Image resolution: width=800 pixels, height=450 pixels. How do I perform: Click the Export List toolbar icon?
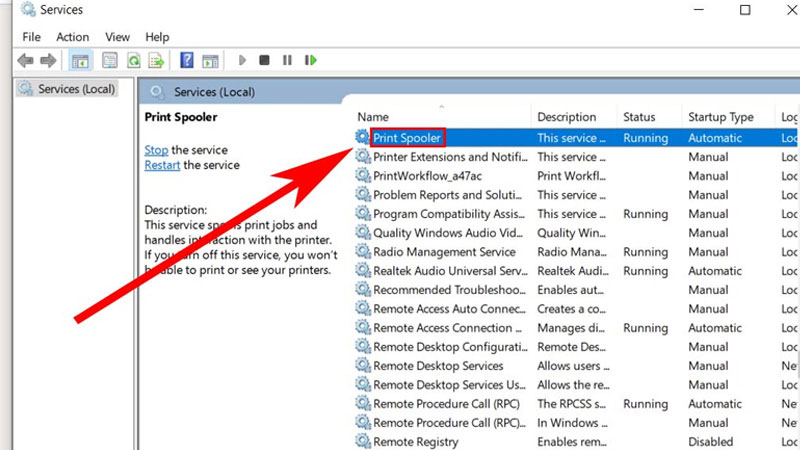point(156,61)
